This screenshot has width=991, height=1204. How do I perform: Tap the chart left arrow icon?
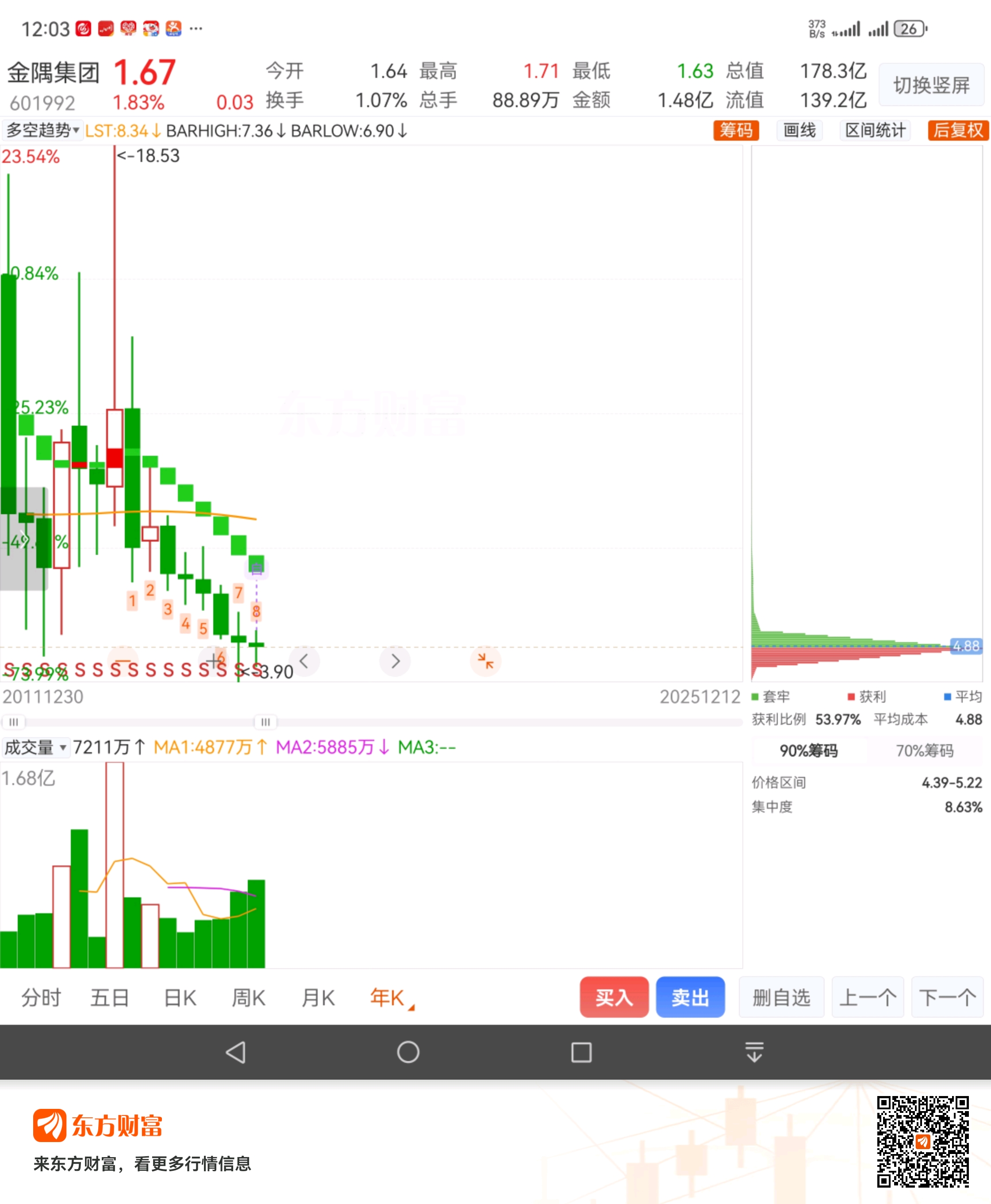[304, 661]
